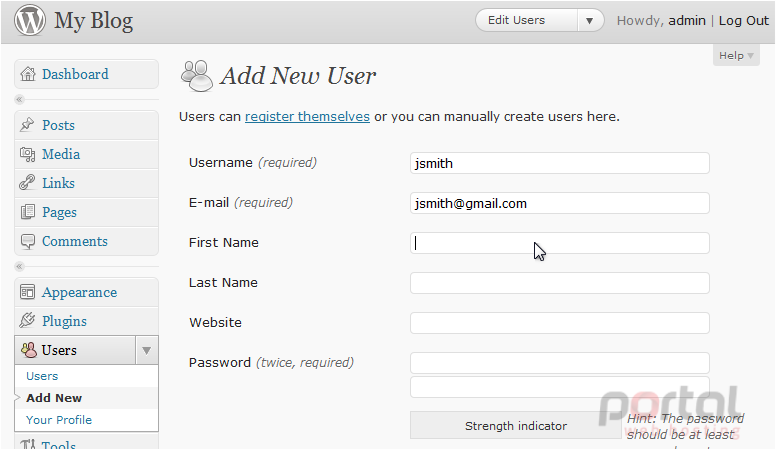Open Your Profile submenu item
This screenshot has width=776, height=450.
[59, 420]
